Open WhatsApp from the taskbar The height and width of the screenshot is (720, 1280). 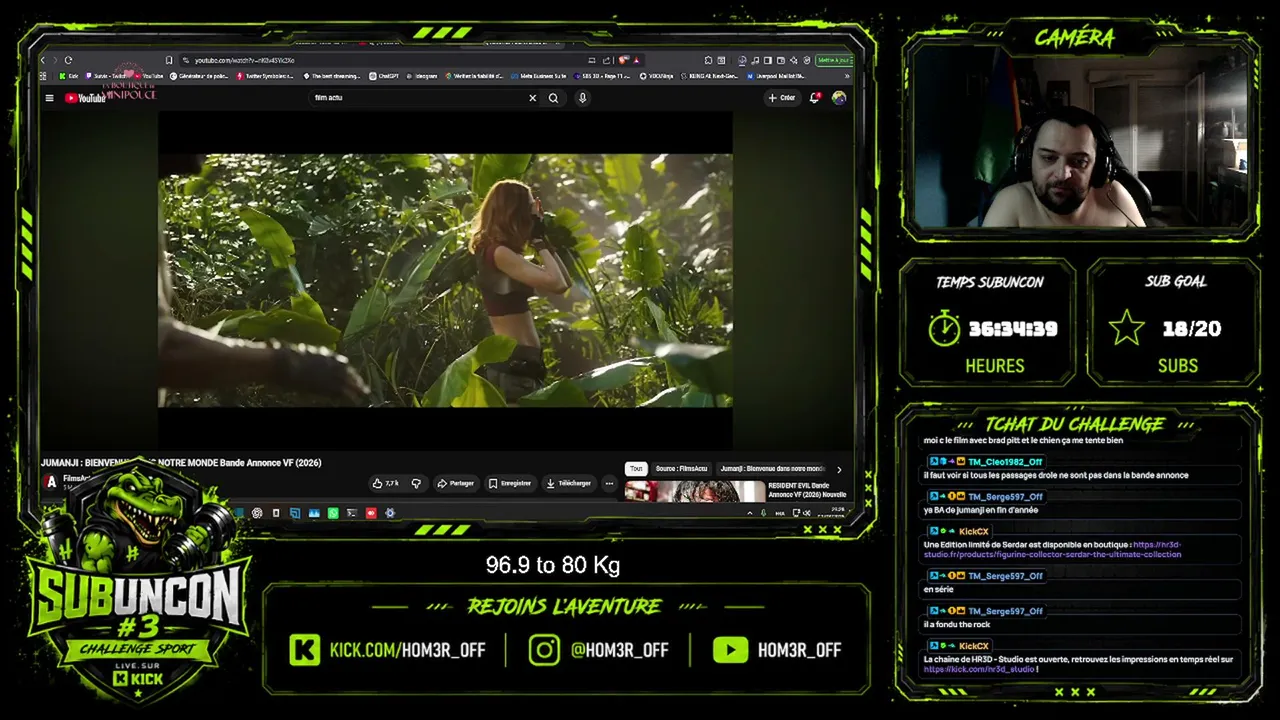[333, 513]
